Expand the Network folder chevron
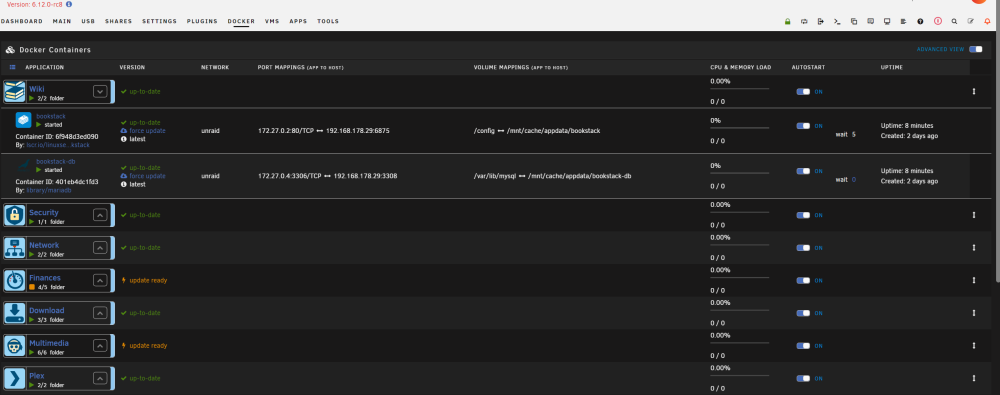 [99, 248]
